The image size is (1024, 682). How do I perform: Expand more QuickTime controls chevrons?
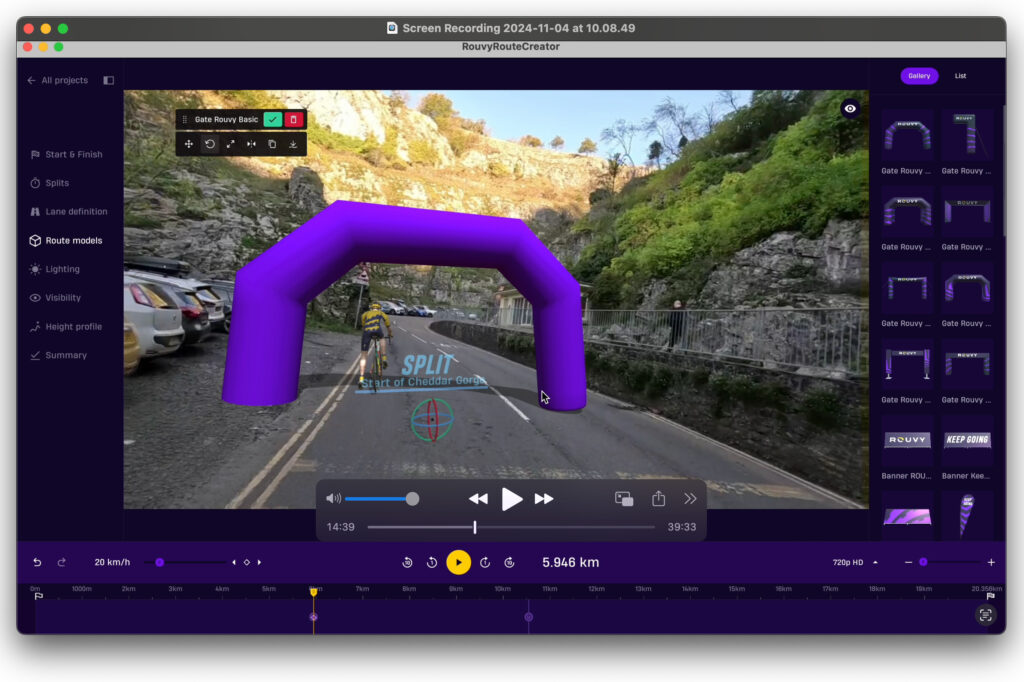(x=690, y=499)
